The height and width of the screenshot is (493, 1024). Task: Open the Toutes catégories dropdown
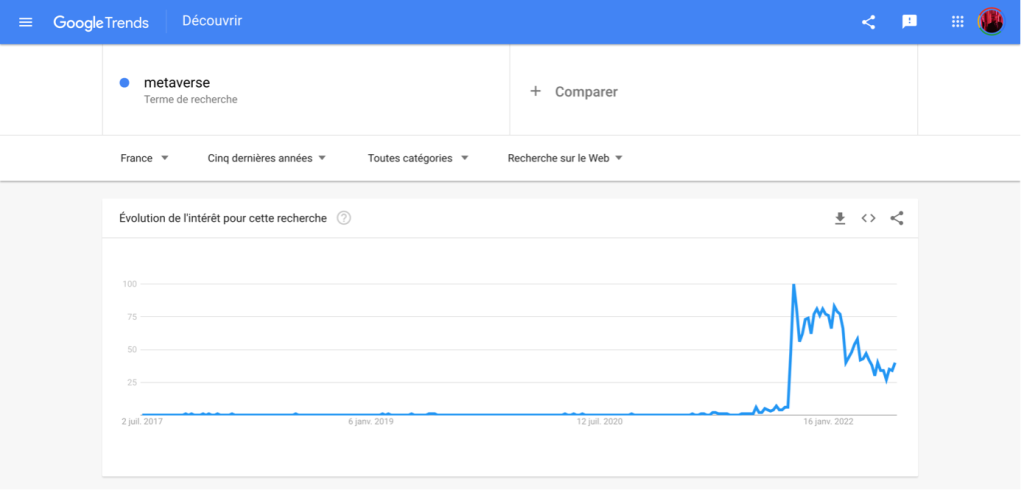coord(417,158)
